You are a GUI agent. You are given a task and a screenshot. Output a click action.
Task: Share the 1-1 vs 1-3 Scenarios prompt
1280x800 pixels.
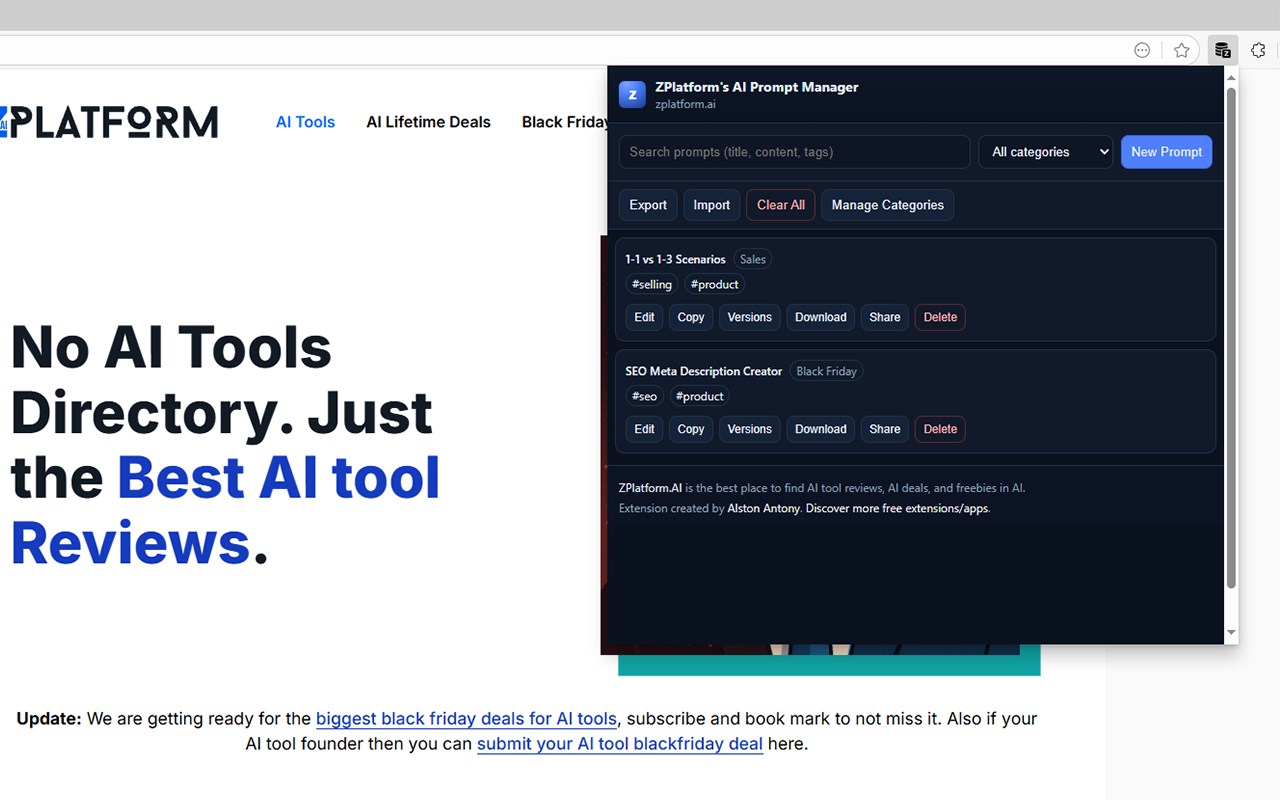click(885, 317)
